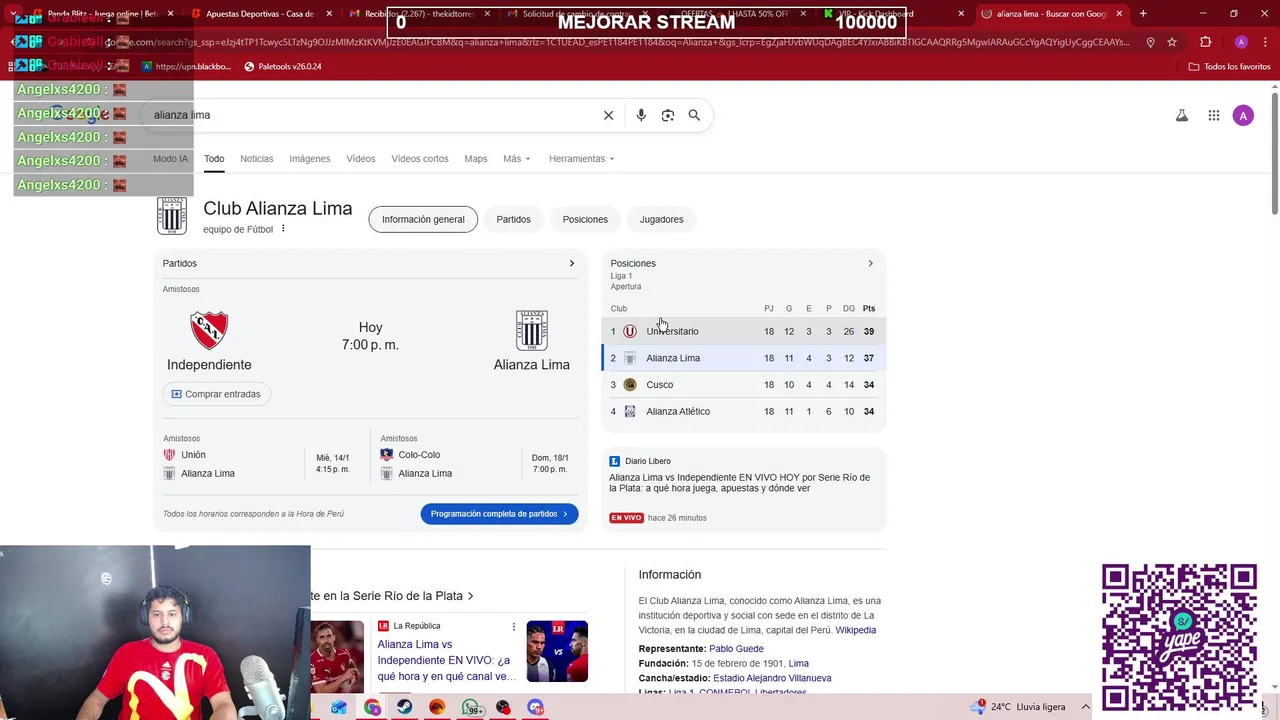Open Steam from the taskbar
The image size is (1280, 720).
(404, 707)
